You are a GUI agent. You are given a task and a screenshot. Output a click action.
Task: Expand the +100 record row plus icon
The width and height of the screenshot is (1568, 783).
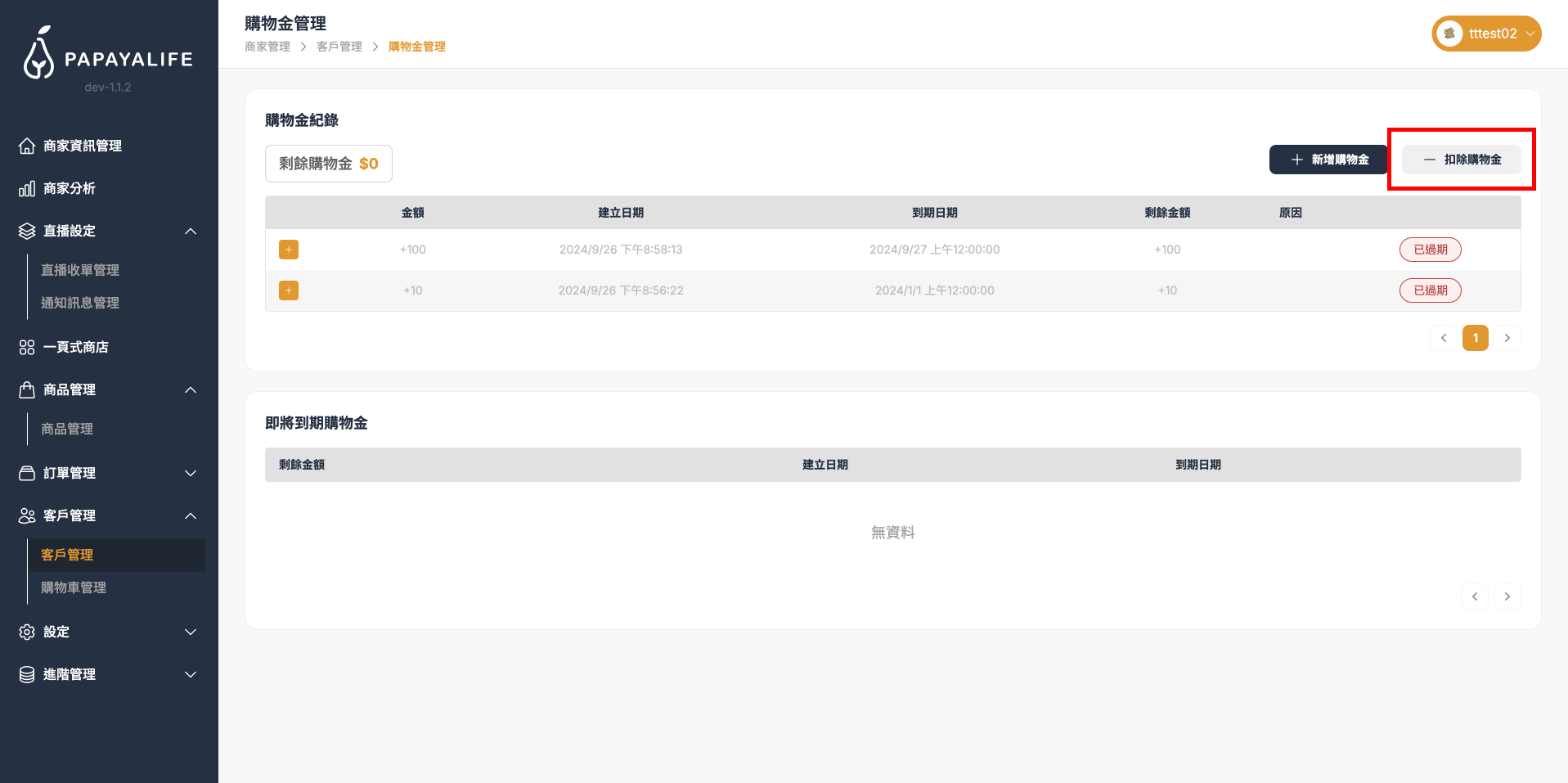coord(289,250)
